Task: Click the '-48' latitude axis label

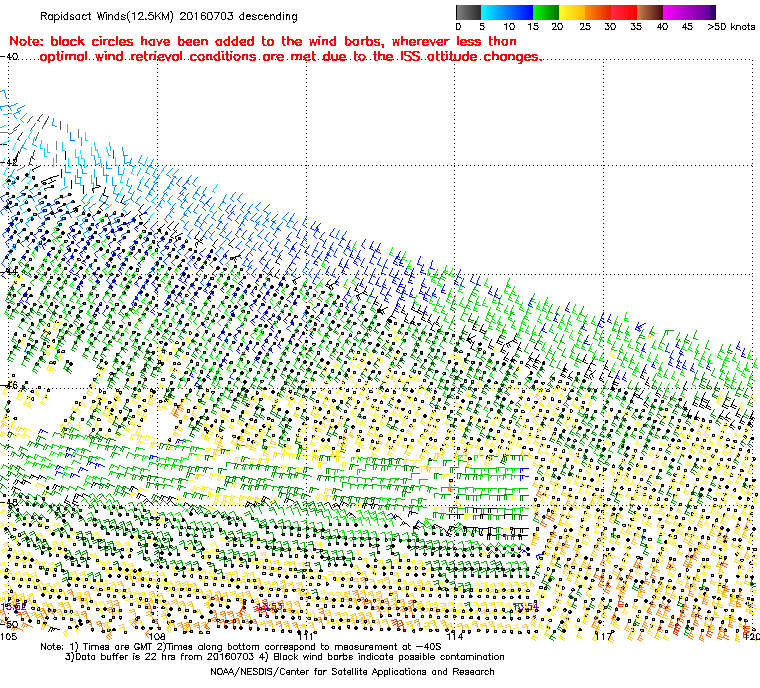Action: (x=9, y=503)
